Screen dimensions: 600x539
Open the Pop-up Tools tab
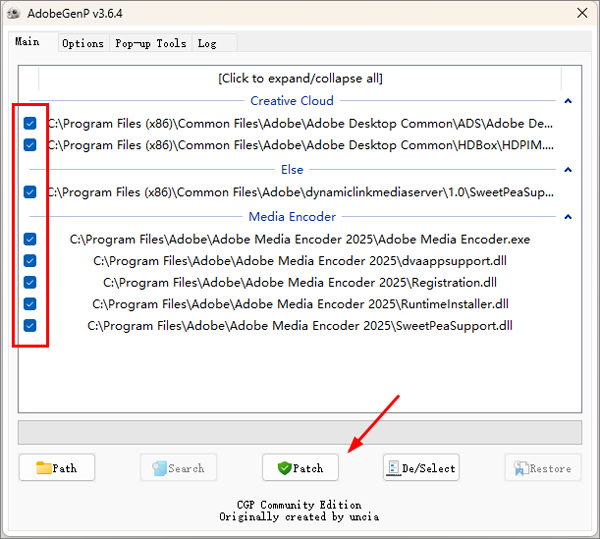point(151,43)
